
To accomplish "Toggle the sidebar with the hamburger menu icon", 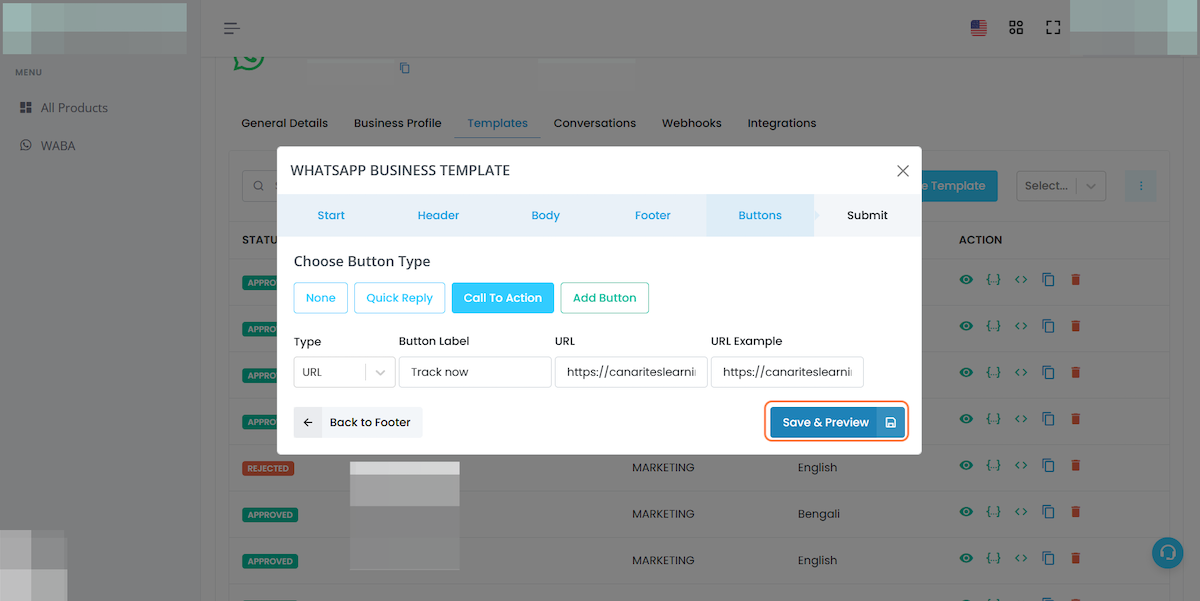I will 232,28.
